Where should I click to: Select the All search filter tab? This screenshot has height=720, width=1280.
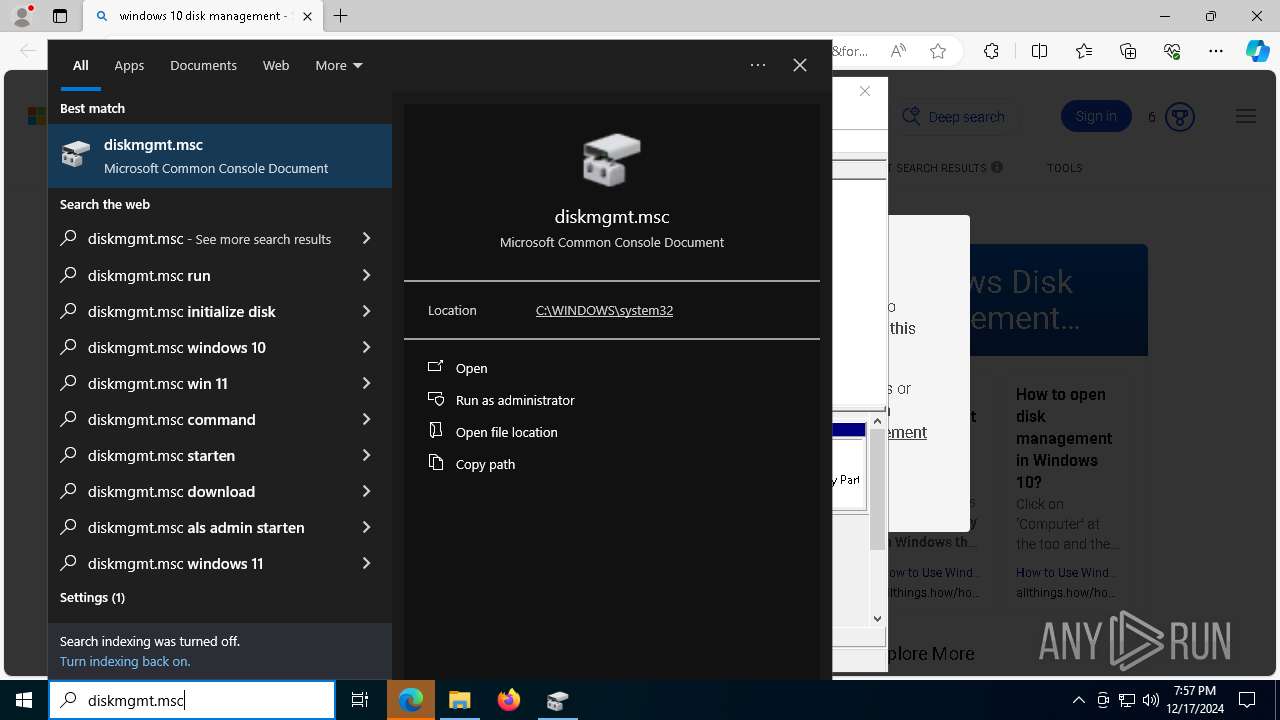coord(81,65)
